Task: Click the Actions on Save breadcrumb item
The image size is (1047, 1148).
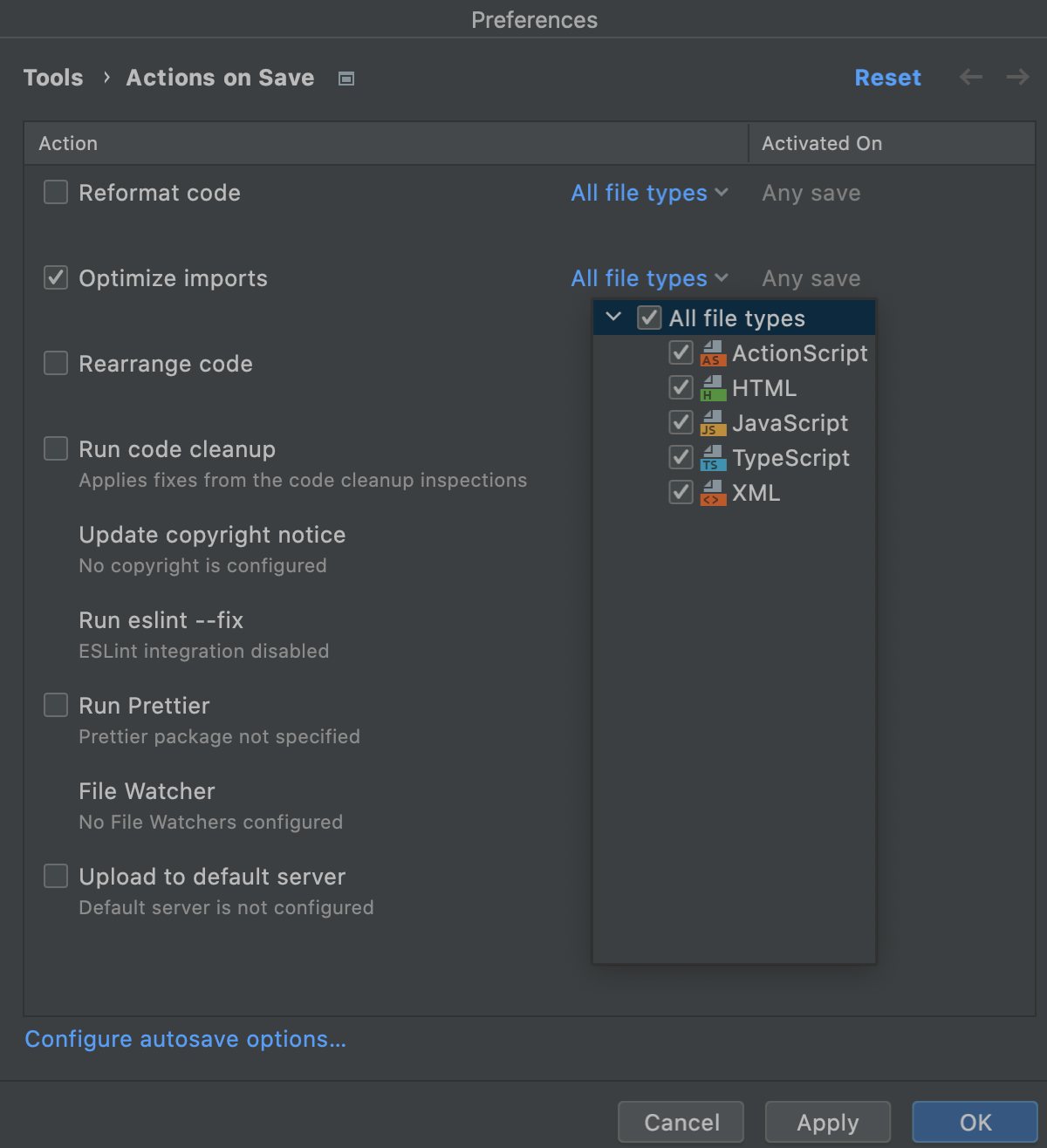Action: [220, 78]
